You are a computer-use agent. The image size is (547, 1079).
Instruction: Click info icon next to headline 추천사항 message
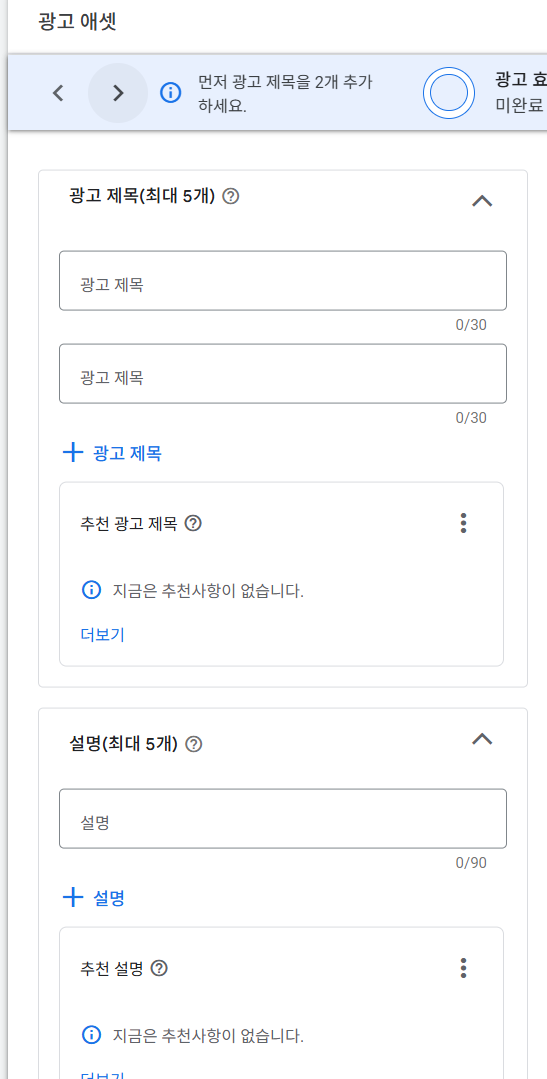(91, 590)
